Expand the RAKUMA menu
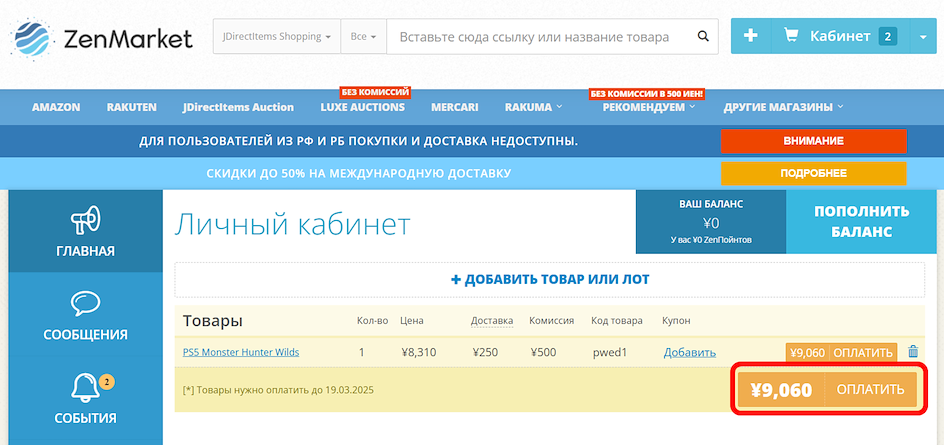944x445 pixels. click(534, 107)
